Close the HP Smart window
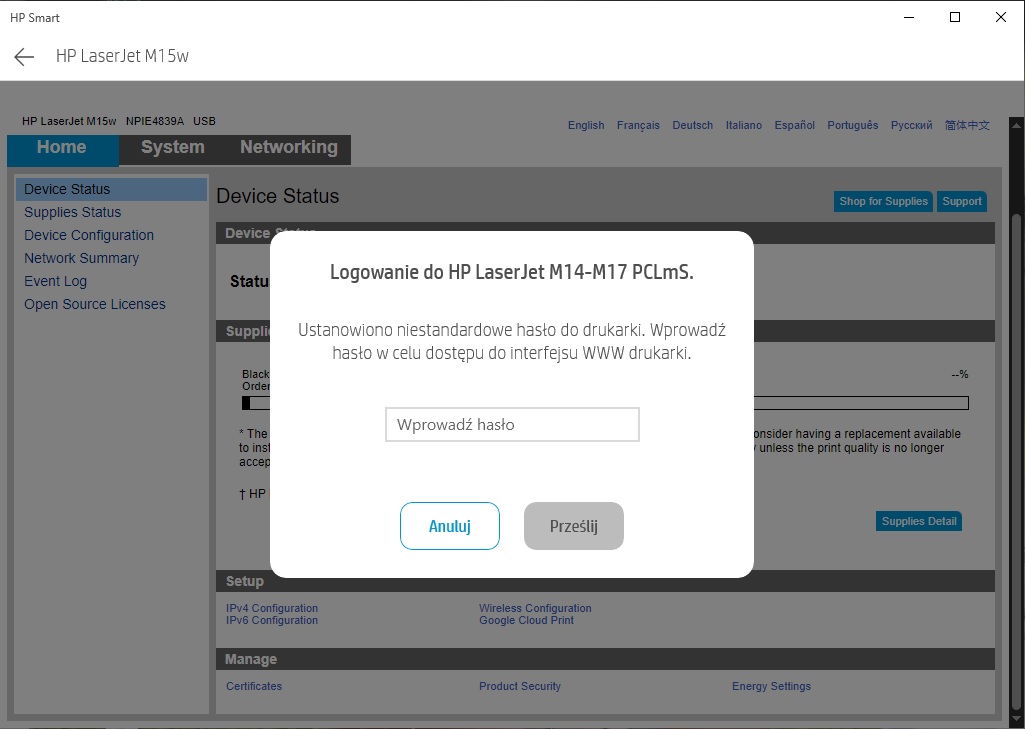 [1000, 18]
